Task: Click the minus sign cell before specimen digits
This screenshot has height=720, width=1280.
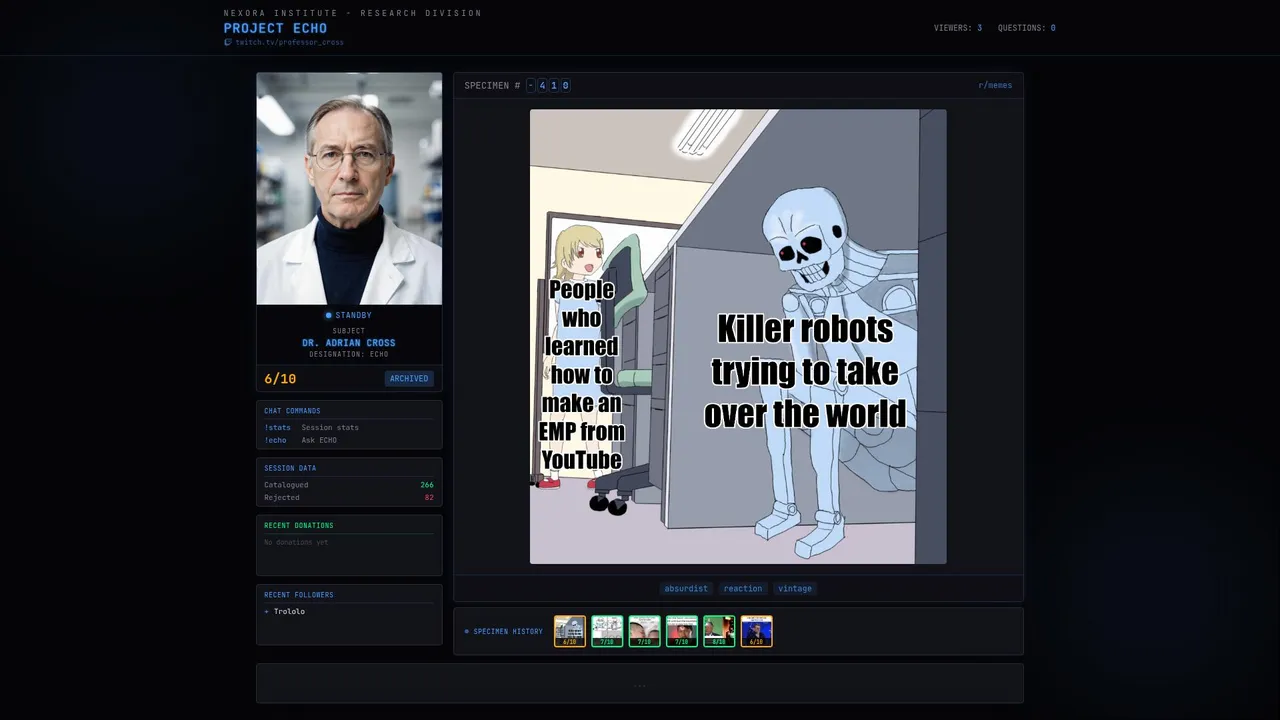Action: click(x=531, y=86)
